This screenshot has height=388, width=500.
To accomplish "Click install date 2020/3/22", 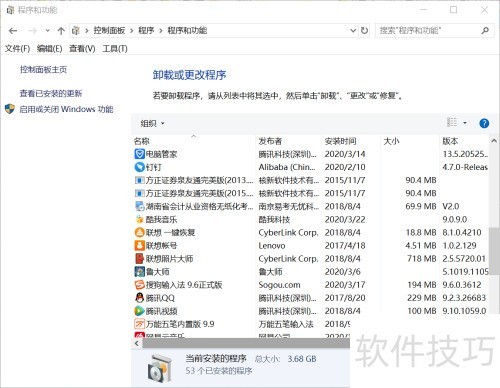I will point(345,219).
